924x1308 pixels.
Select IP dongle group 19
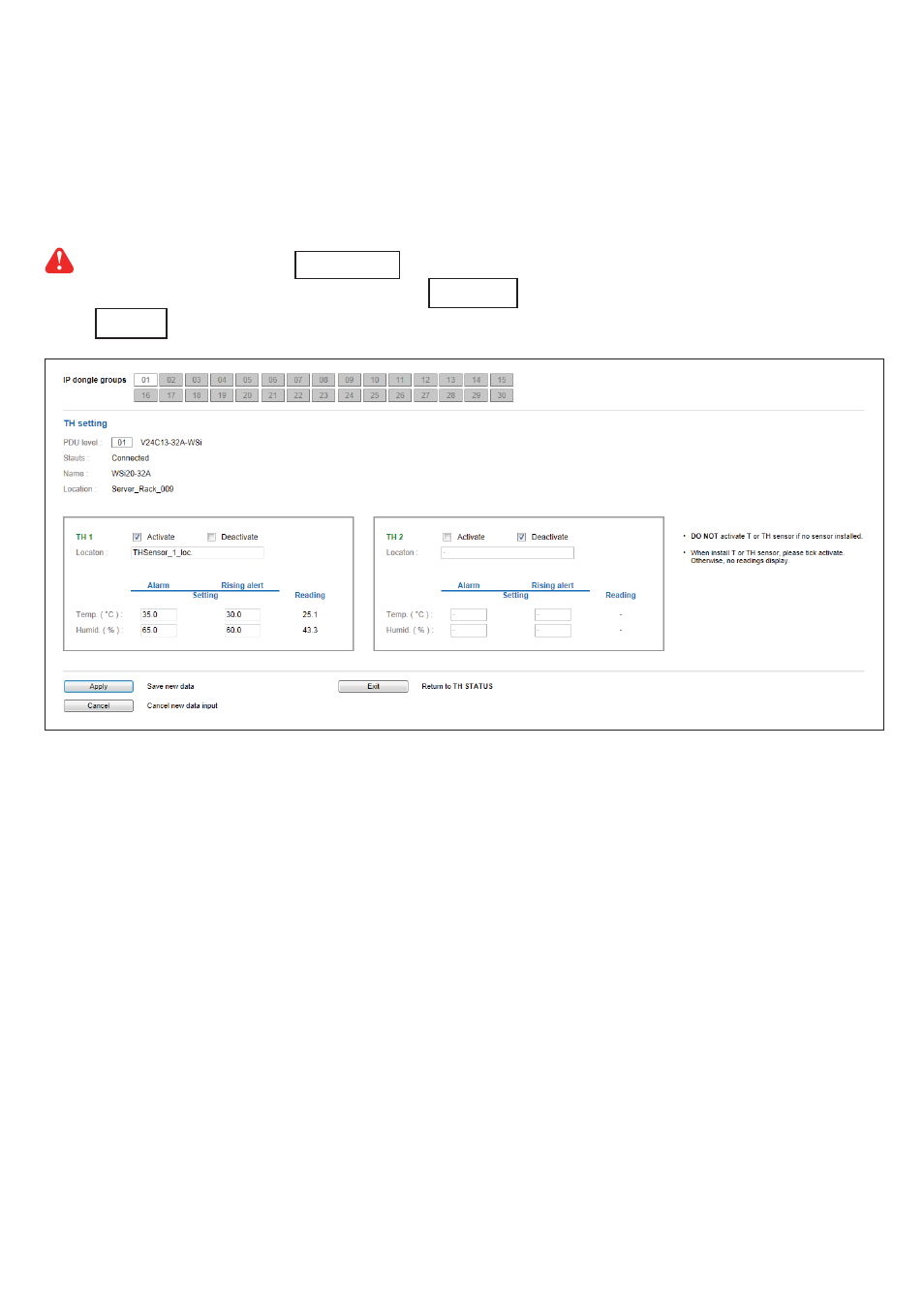tap(222, 395)
